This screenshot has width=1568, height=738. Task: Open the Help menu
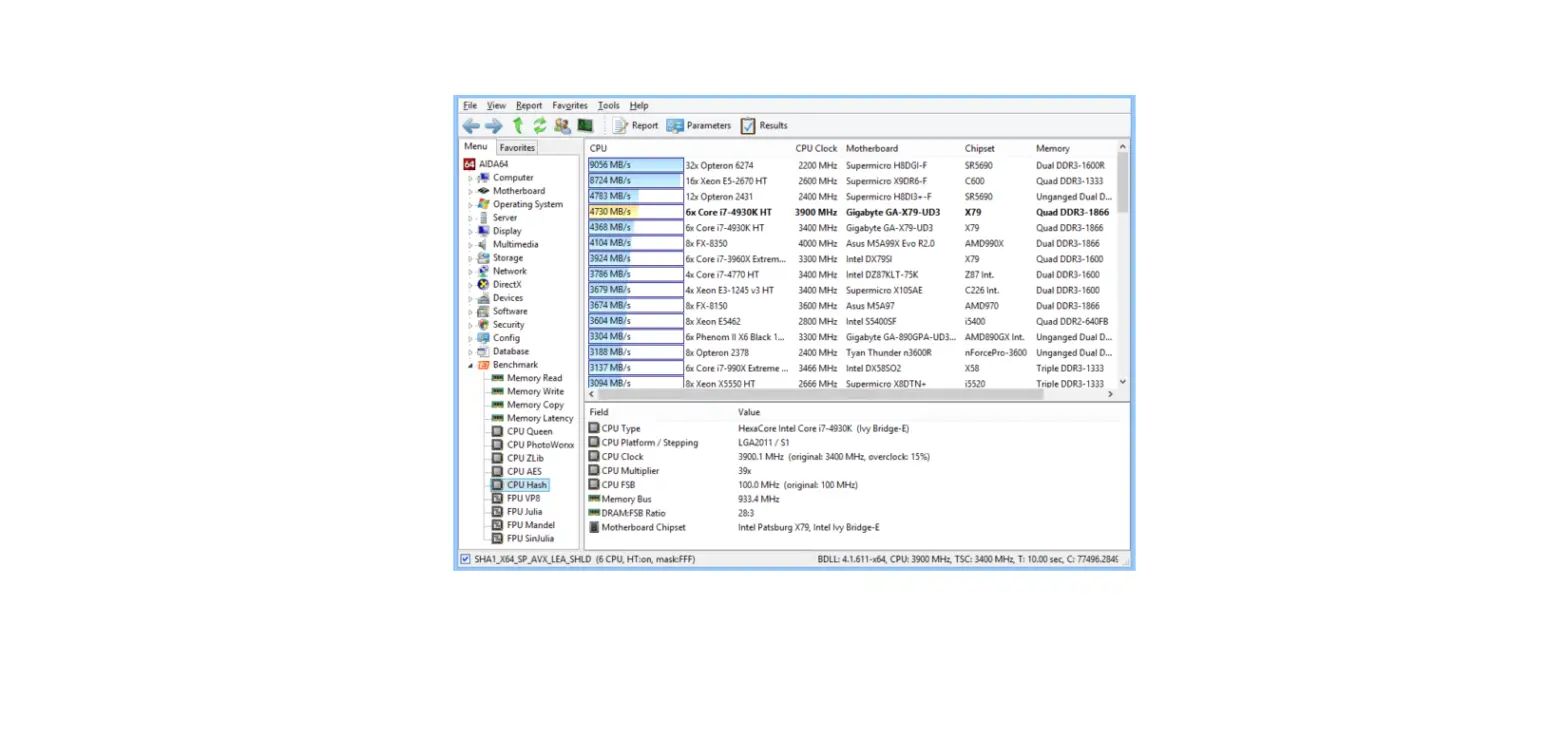click(639, 105)
